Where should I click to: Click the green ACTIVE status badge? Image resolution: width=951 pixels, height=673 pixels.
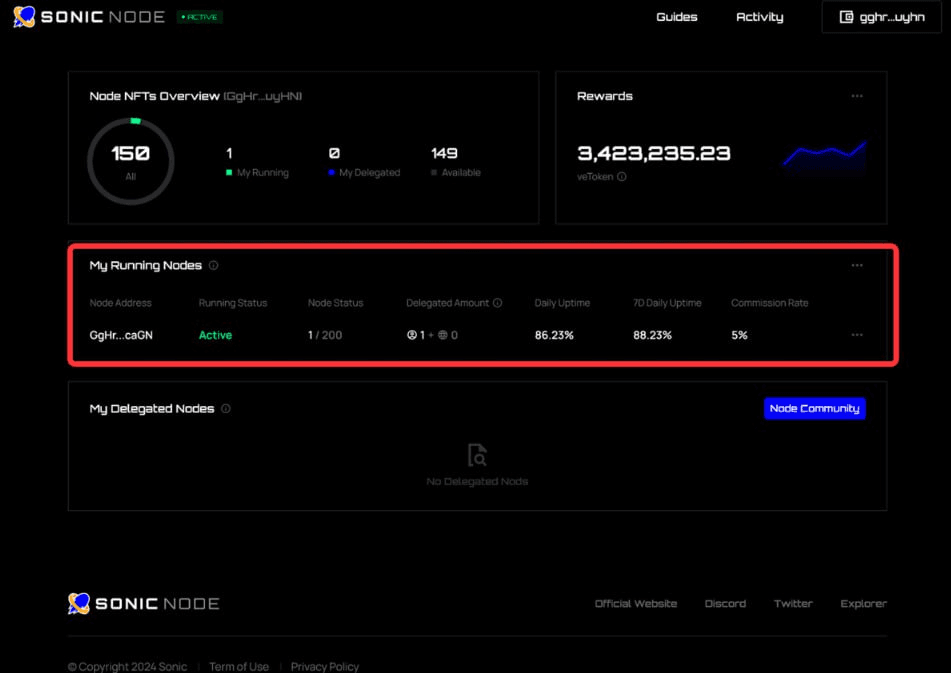pos(200,17)
